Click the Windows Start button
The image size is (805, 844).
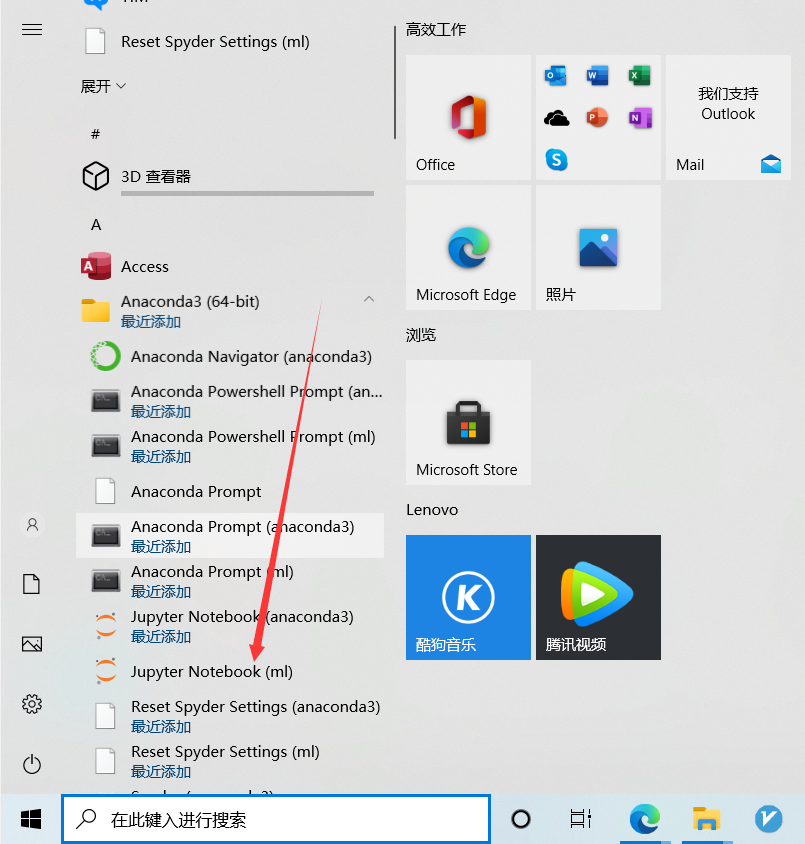[x=31, y=819]
